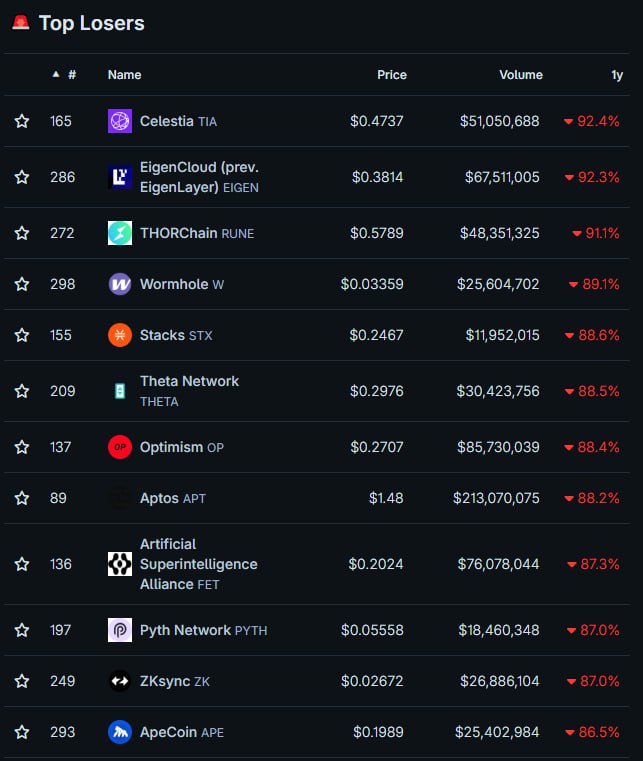The width and height of the screenshot is (643, 761).
Task: Click the Pyth Network logo icon
Action: coord(120,630)
